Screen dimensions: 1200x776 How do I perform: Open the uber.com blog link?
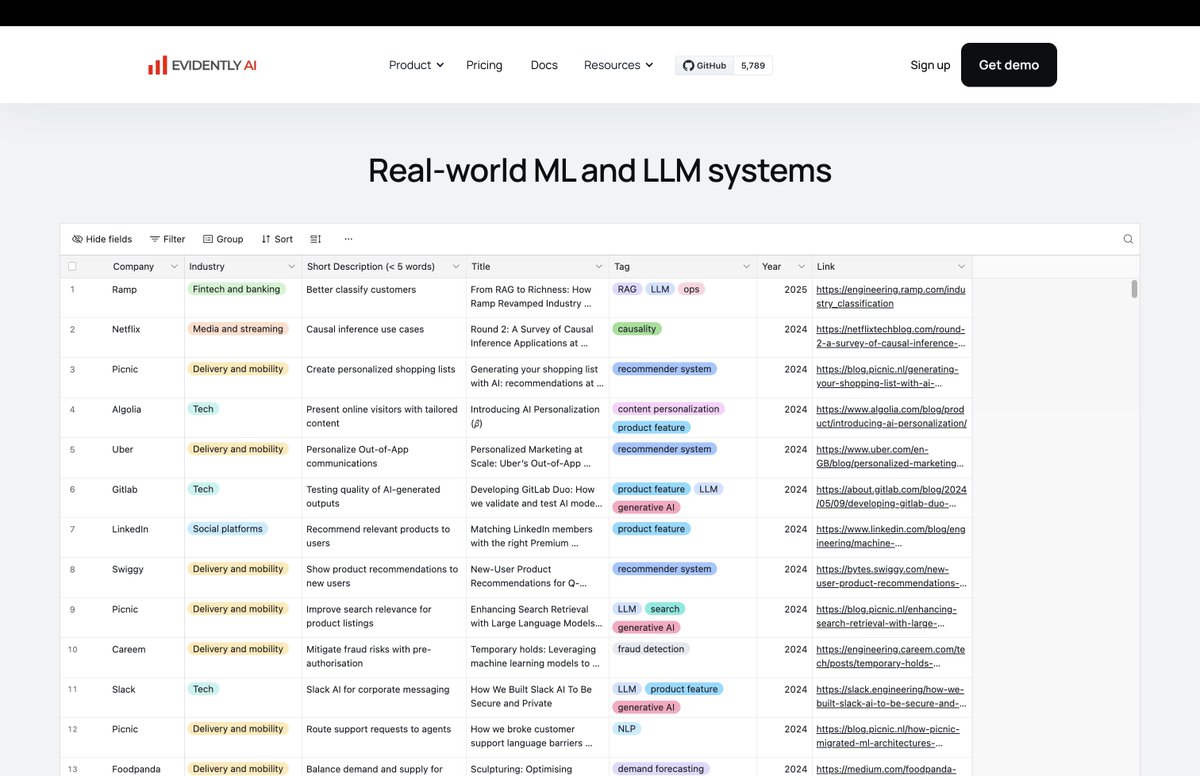pos(891,456)
